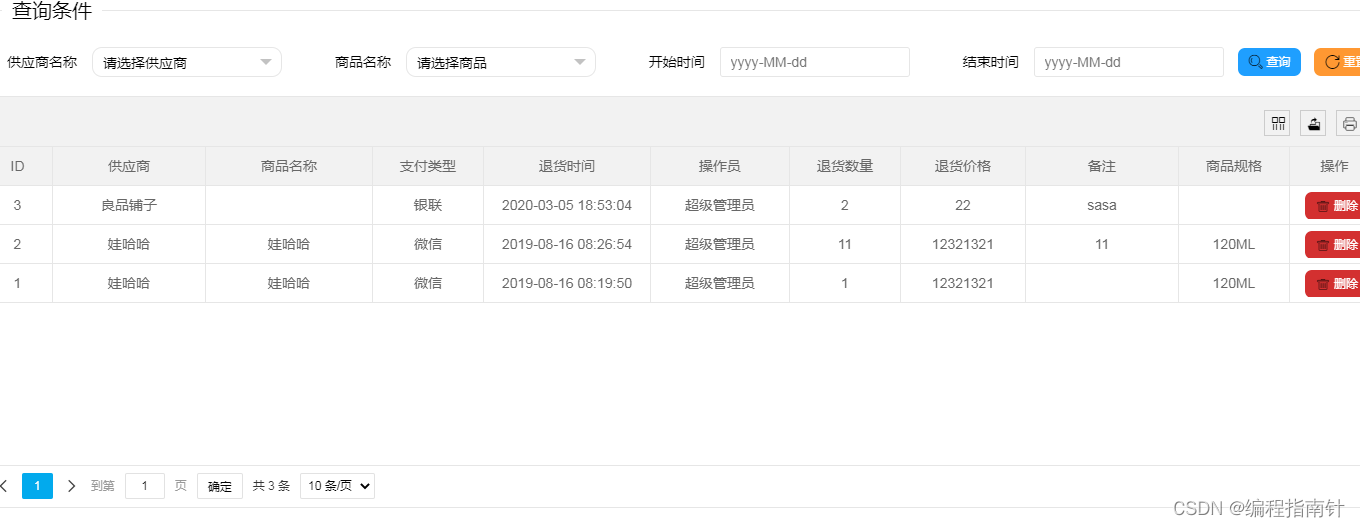Open the column filter grid icon
1360x527 pixels.
[x=1277, y=123]
